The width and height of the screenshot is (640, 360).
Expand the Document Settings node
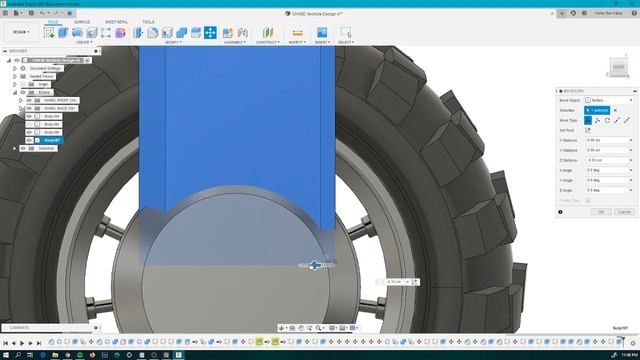15,68
